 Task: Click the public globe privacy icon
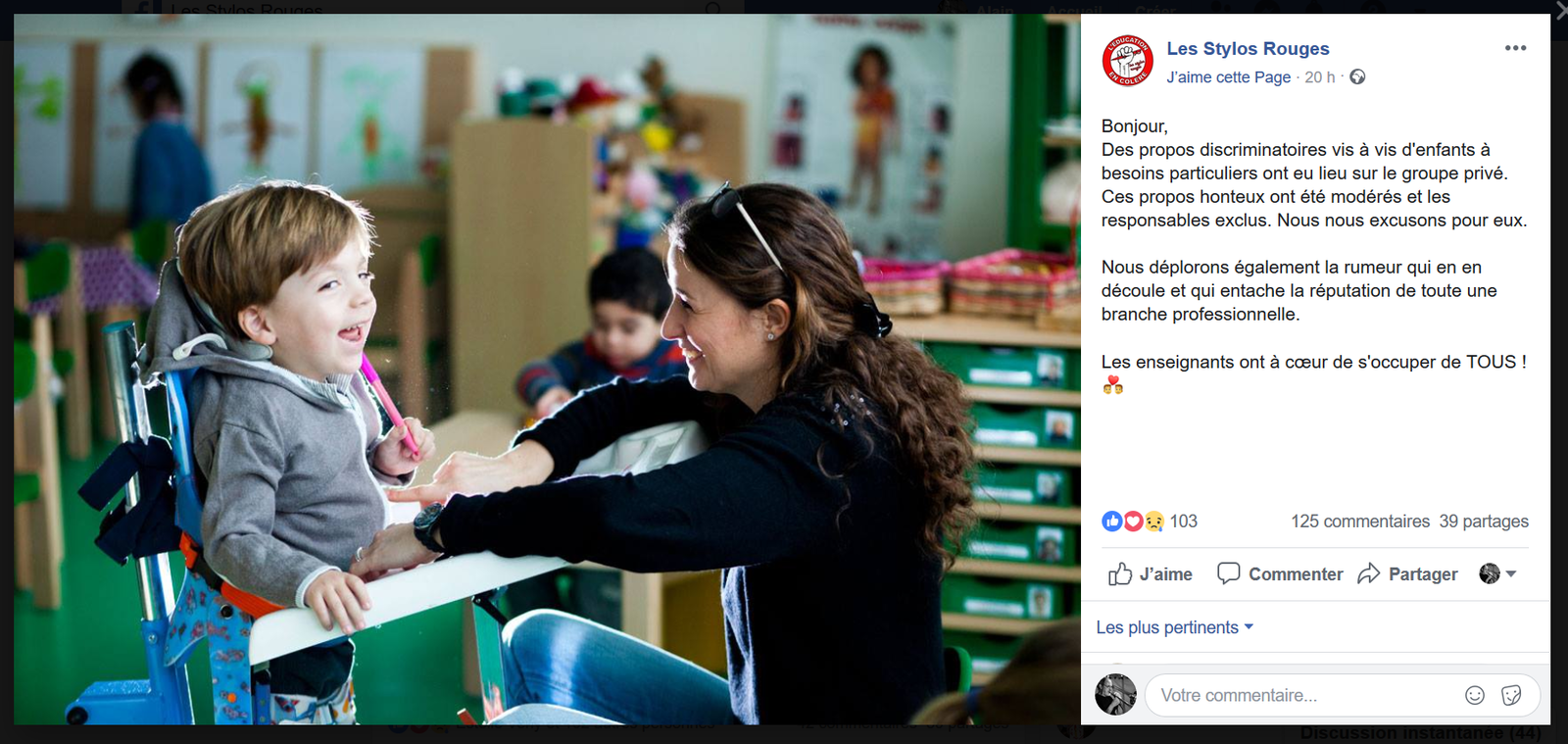pos(1357,76)
